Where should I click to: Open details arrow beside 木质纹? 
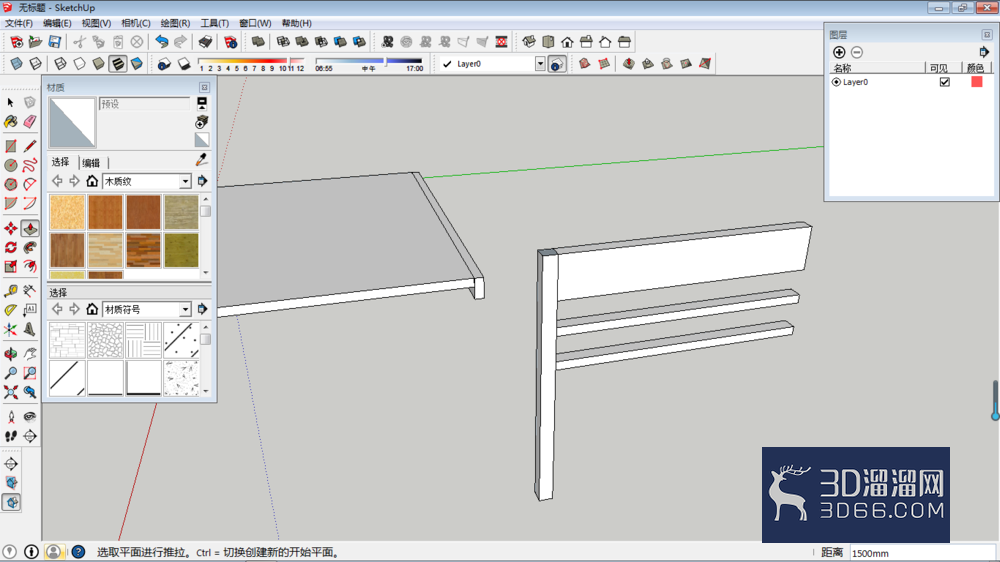[x=202, y=181]
